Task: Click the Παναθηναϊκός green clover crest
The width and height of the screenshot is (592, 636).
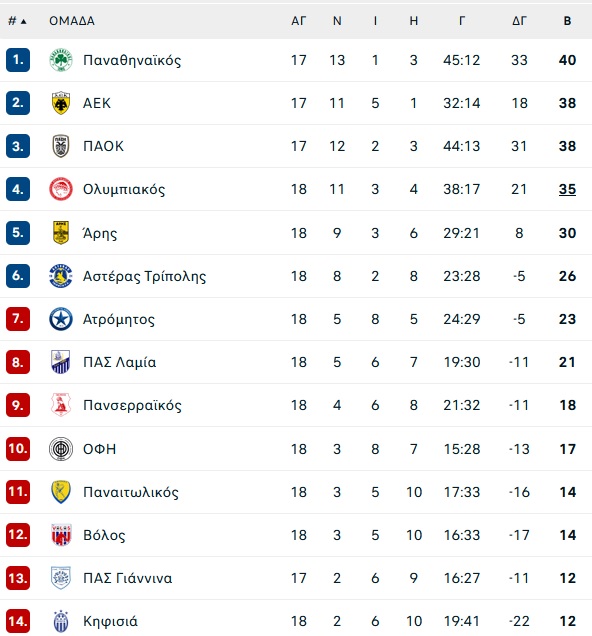Action: point(61,60)
